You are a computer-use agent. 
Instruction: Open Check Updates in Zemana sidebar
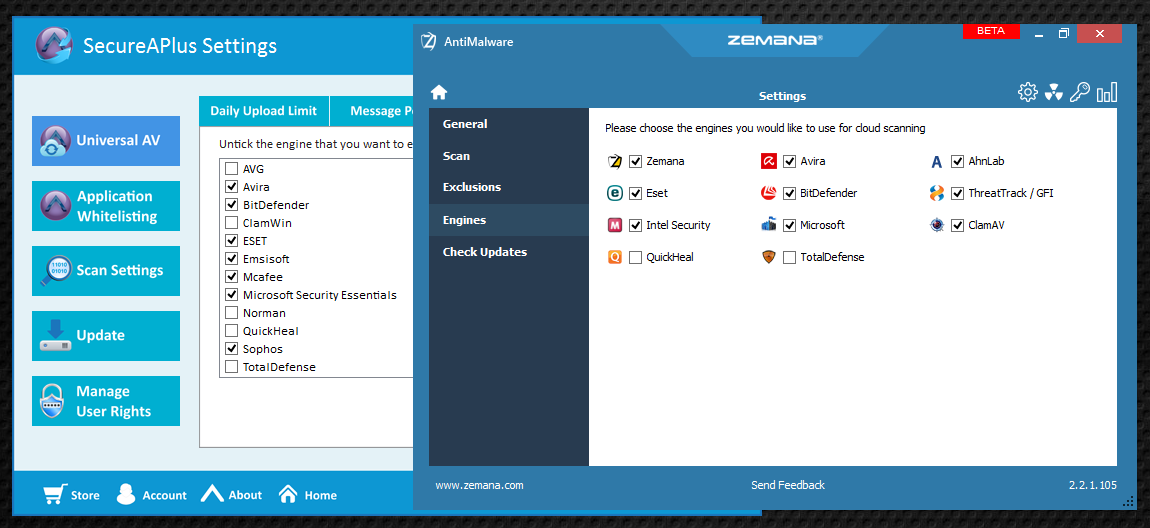(x=509, y=252)
